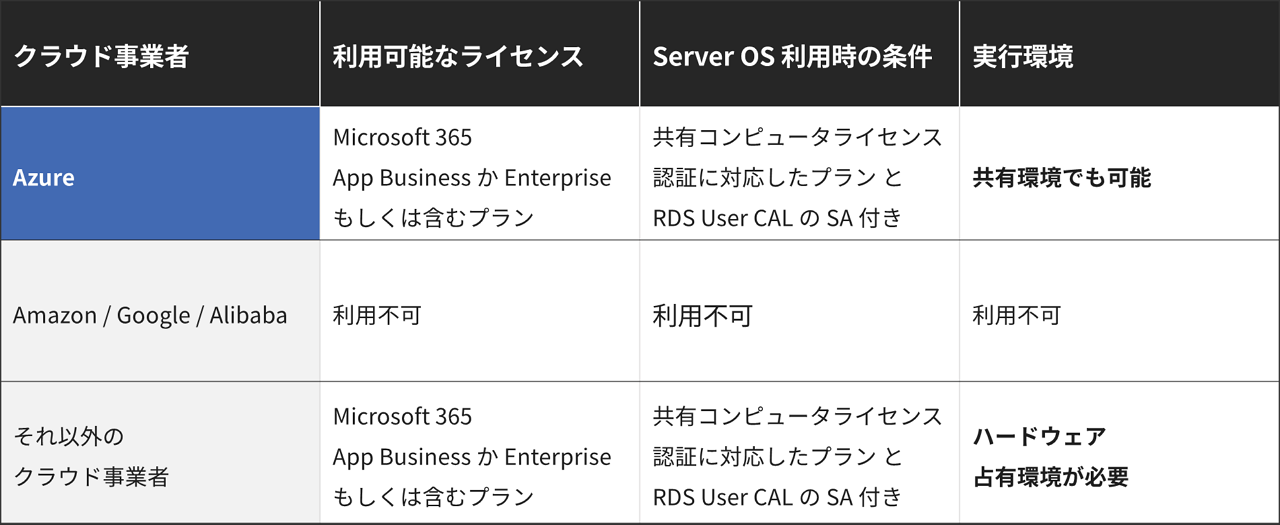Select 利用不可 under Server OS 利用時の条件
This screenshot has width=1280, height=525.
pos(702,316)
